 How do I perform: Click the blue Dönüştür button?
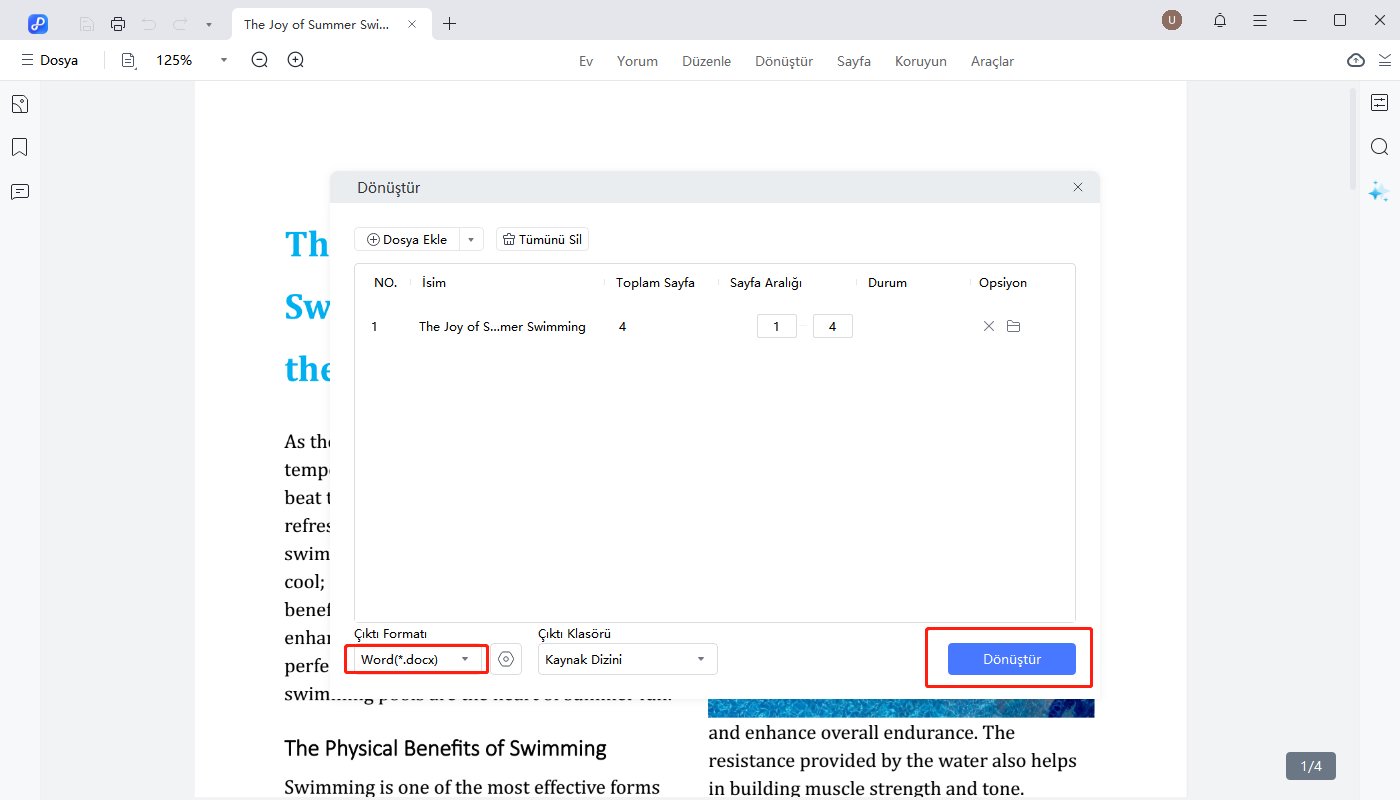(x=1011, y=659)
